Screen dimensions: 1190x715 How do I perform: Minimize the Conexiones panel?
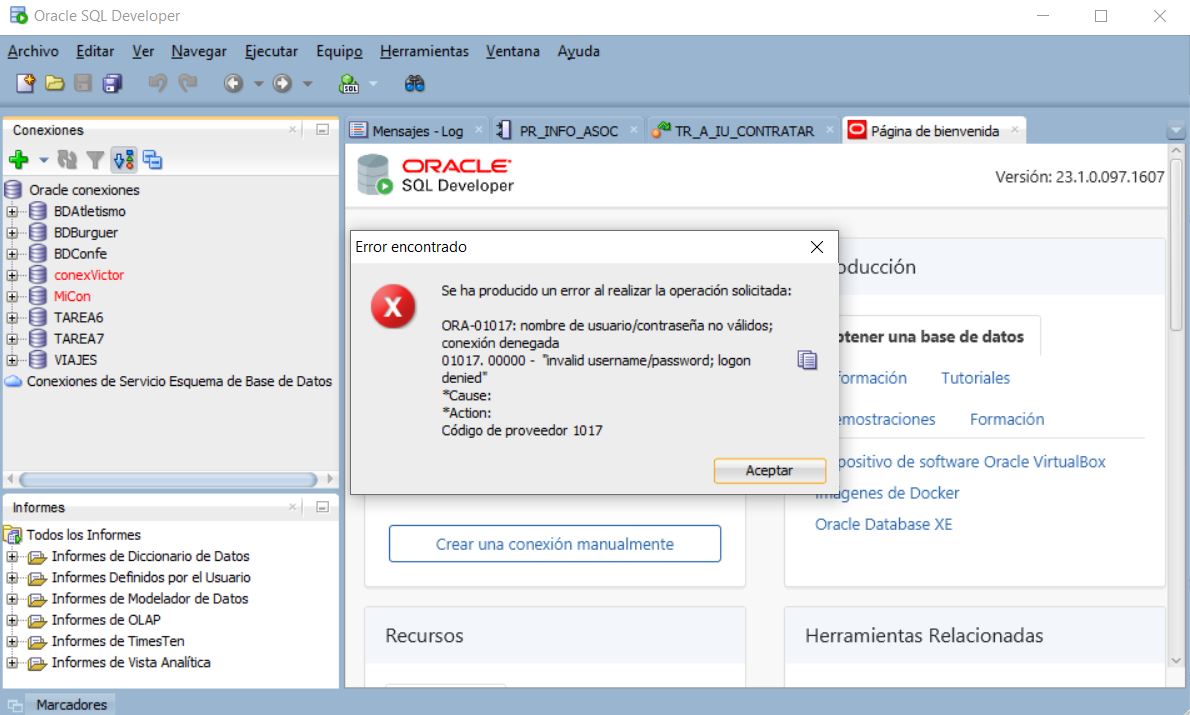(x=322, y=130)
